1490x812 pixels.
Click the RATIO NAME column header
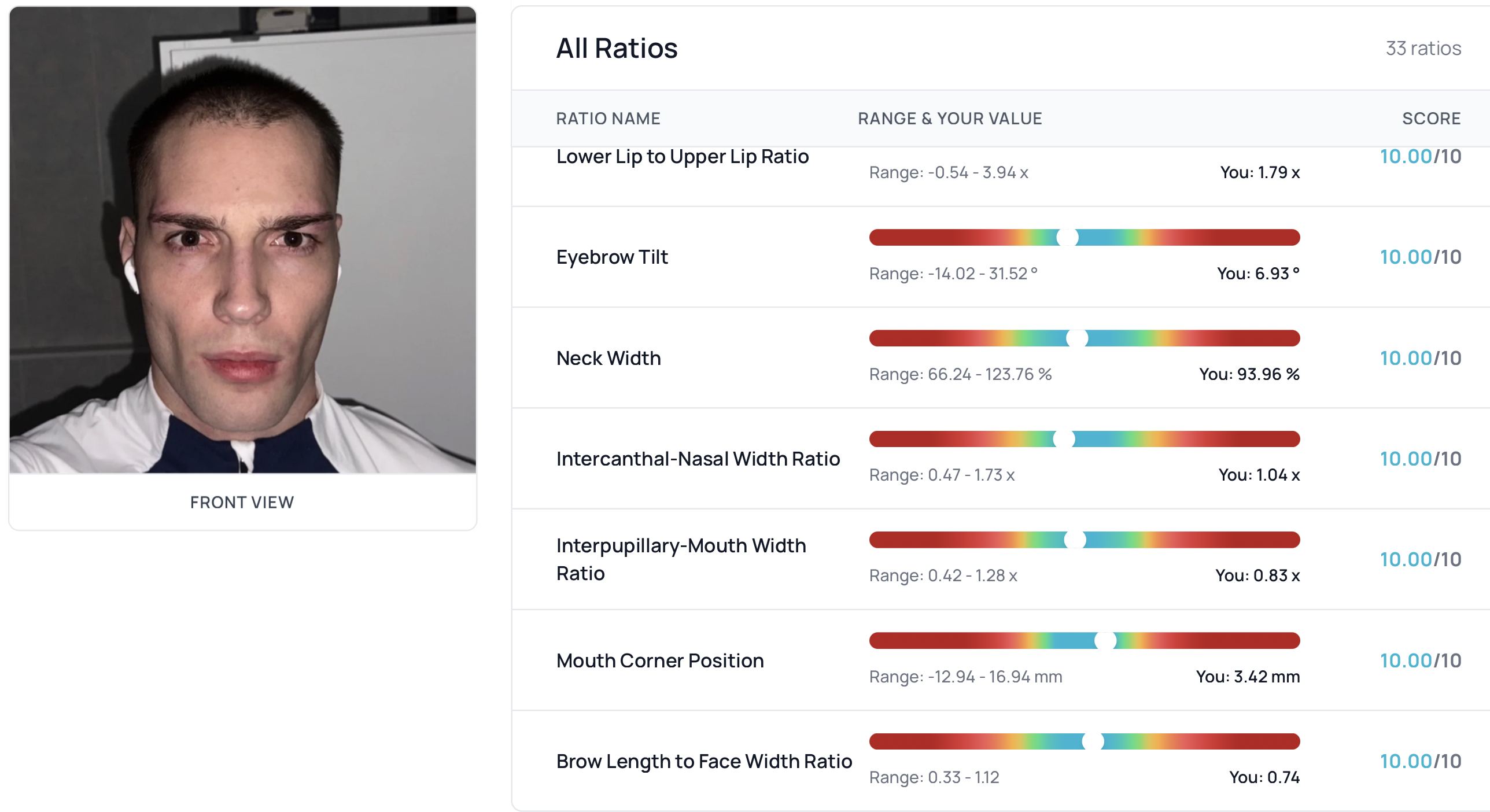608,119
